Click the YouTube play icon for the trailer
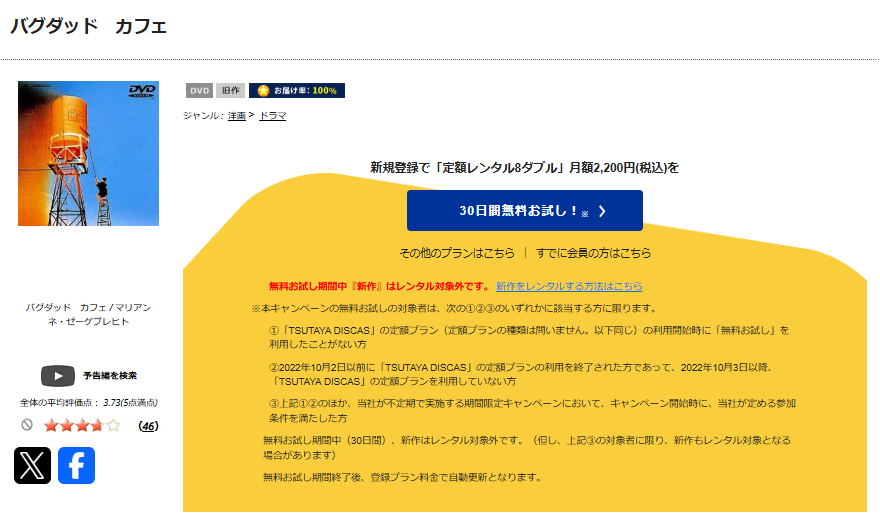This screenshot has width=880, height=532. [58, 376]
